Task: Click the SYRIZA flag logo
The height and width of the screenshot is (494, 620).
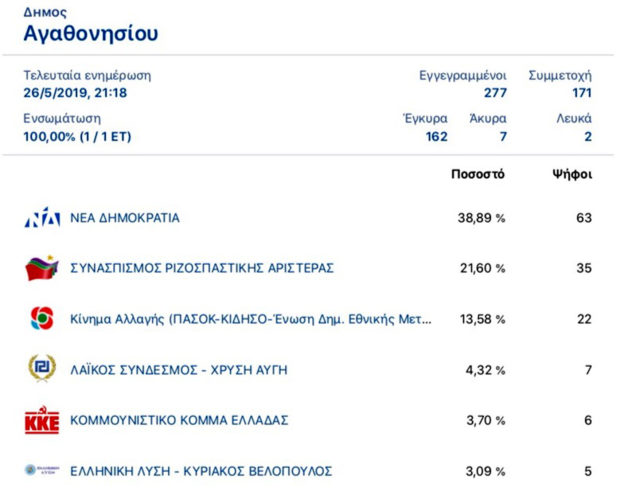Action: pos(42,268)
